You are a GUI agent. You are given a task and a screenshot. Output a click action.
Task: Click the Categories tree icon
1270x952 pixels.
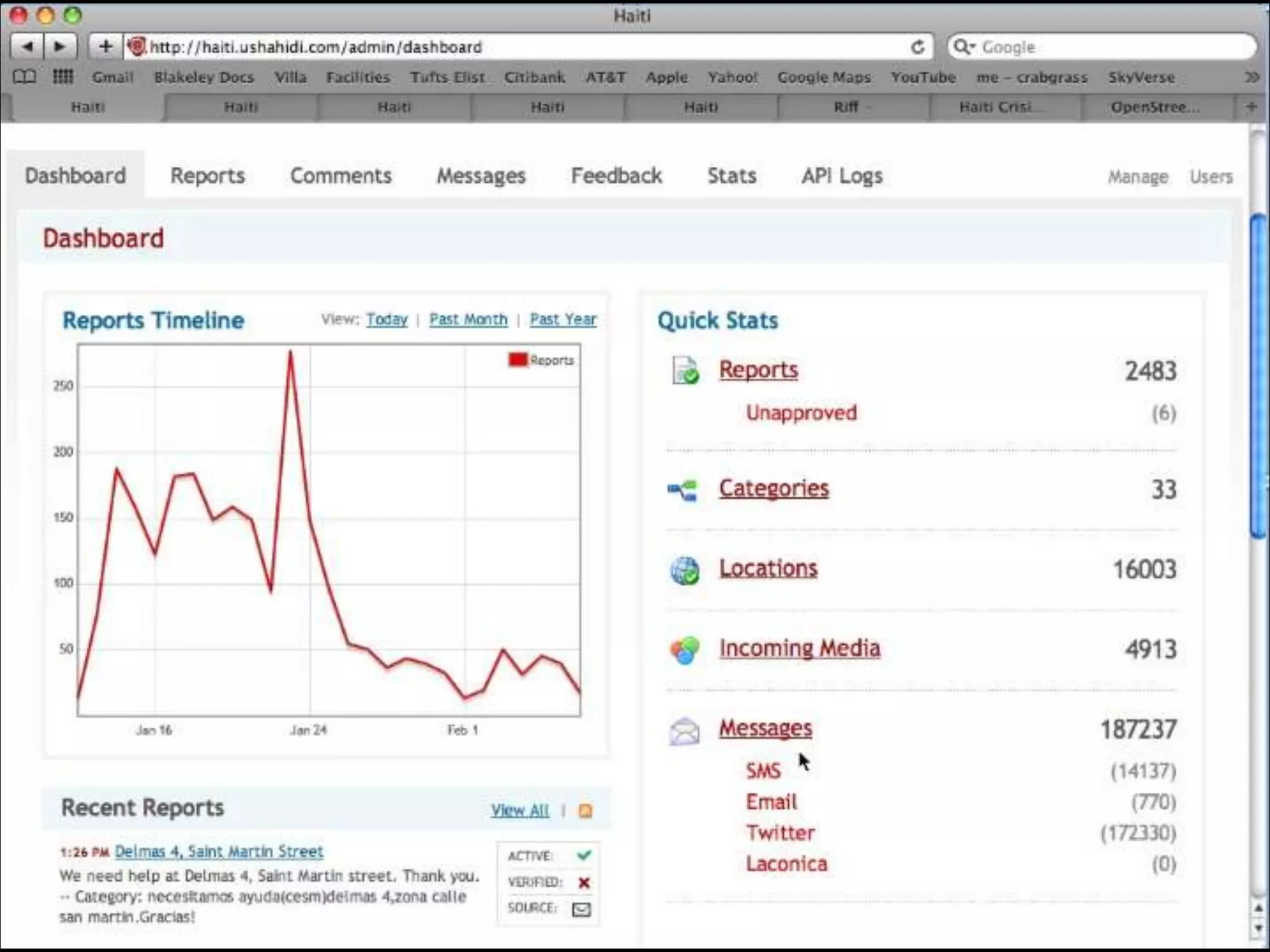point(683,490)
